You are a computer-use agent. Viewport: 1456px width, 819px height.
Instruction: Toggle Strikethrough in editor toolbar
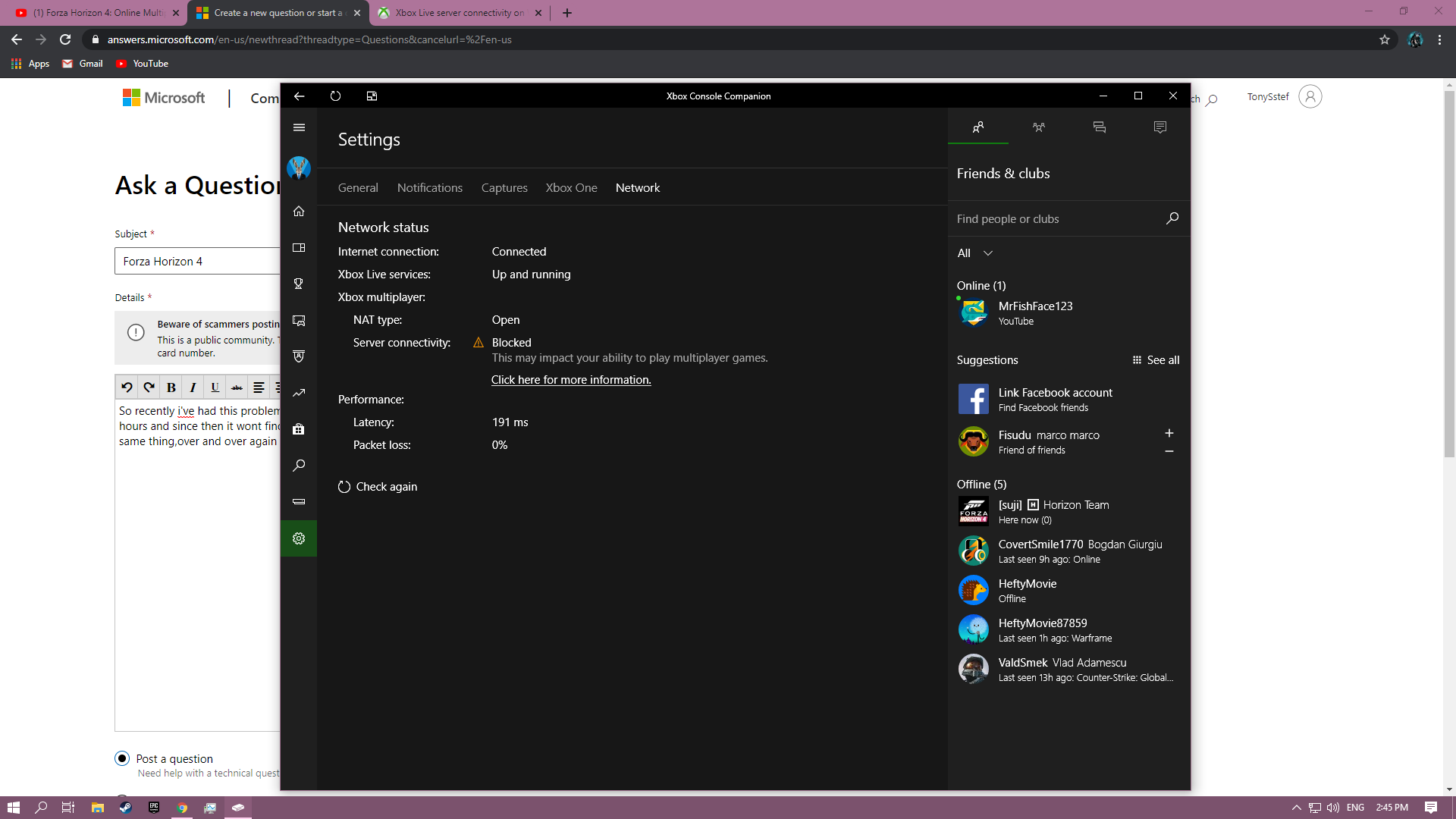237,388
